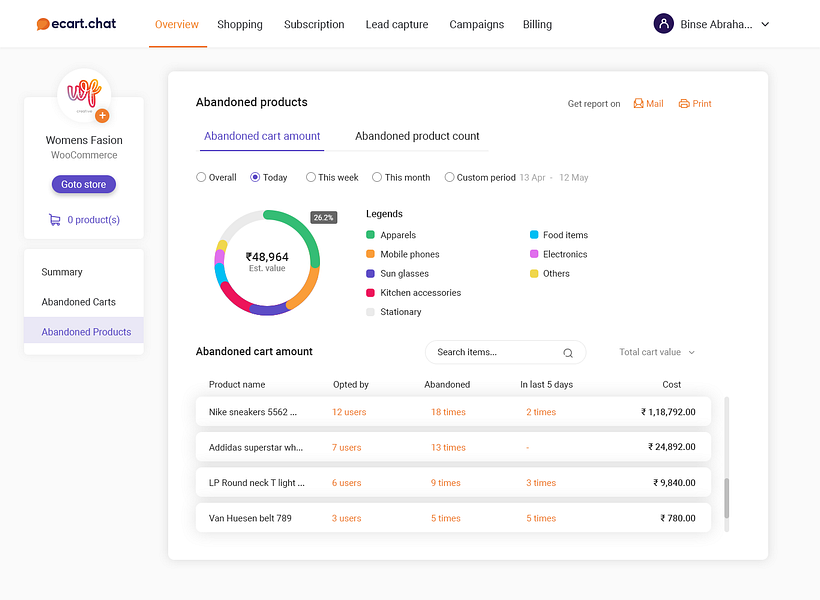
Task: Switch to Abandoned cart amount tab
Action: (x=262, y=136)
